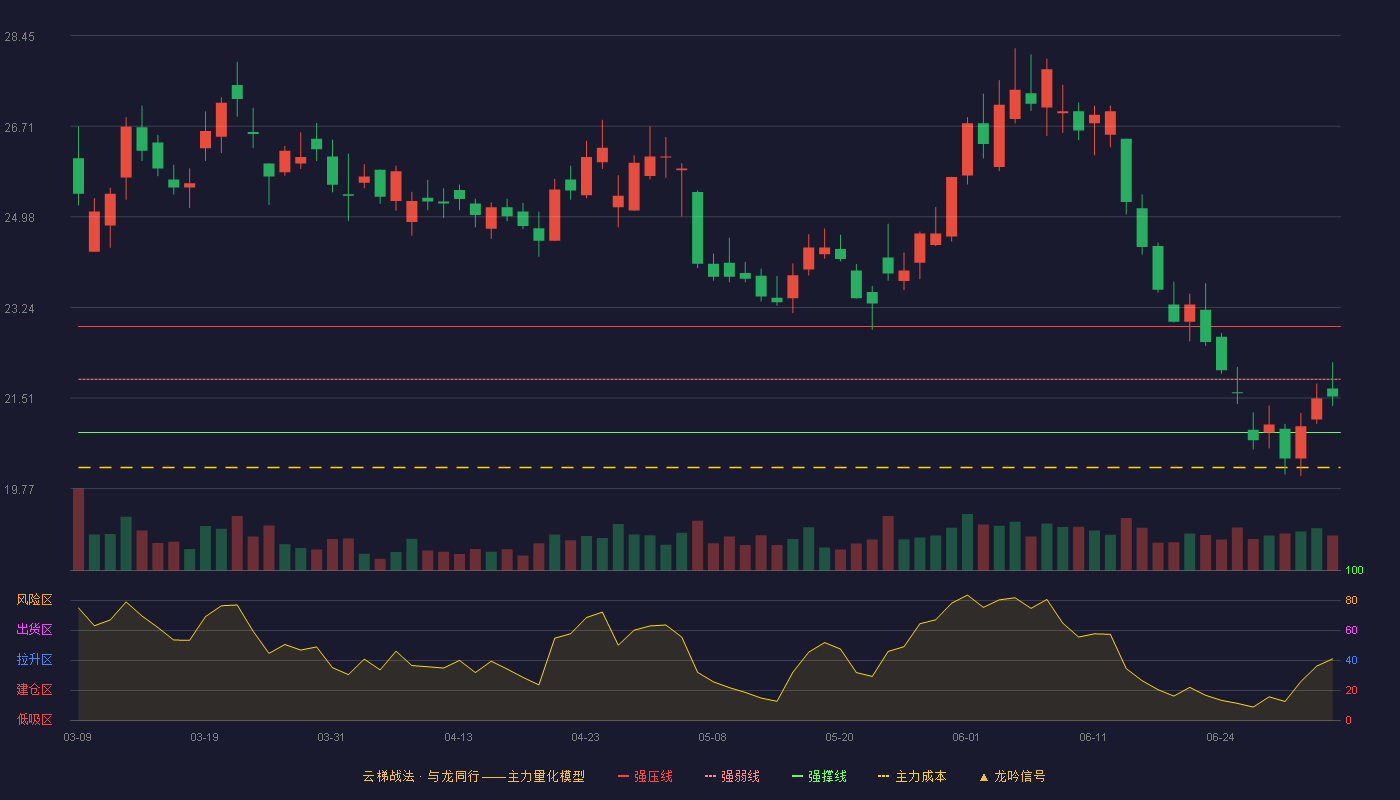Viewport: 1400px width, 800px height.
Task: Click the 26.71 price axis label
Action: 19,128
